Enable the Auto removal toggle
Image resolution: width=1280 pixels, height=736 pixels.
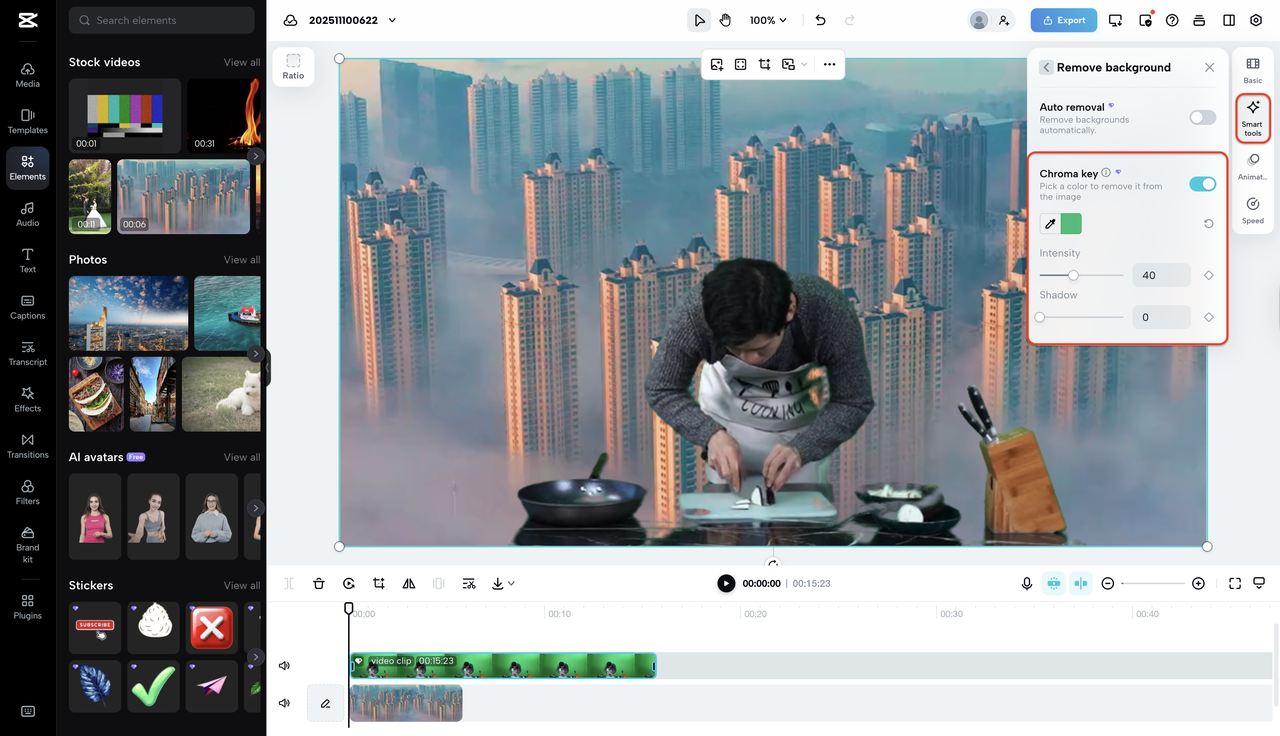pyautogui.click(x=1201, y=117)
